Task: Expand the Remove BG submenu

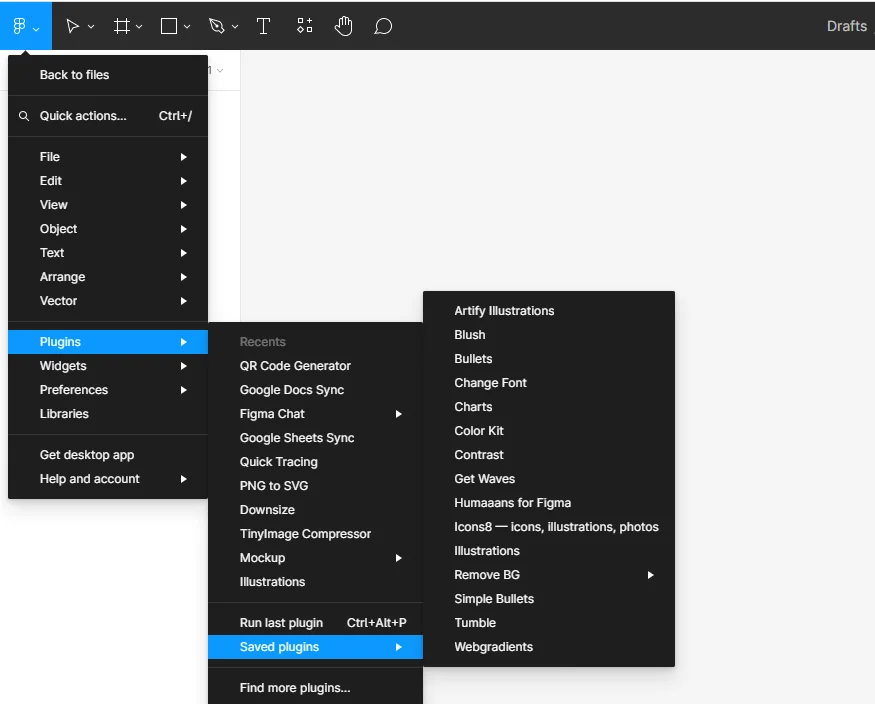Action: click(x=650, y=575)
